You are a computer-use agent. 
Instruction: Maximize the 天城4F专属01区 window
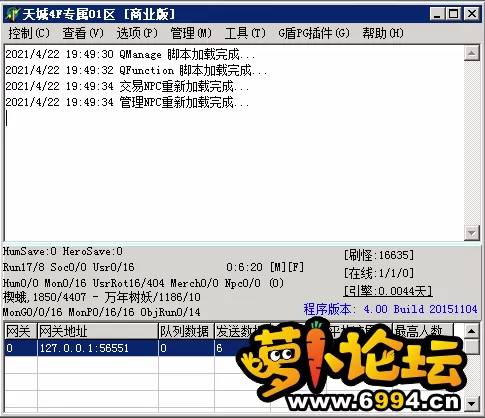pyautogui.click(x=454, y=14)
